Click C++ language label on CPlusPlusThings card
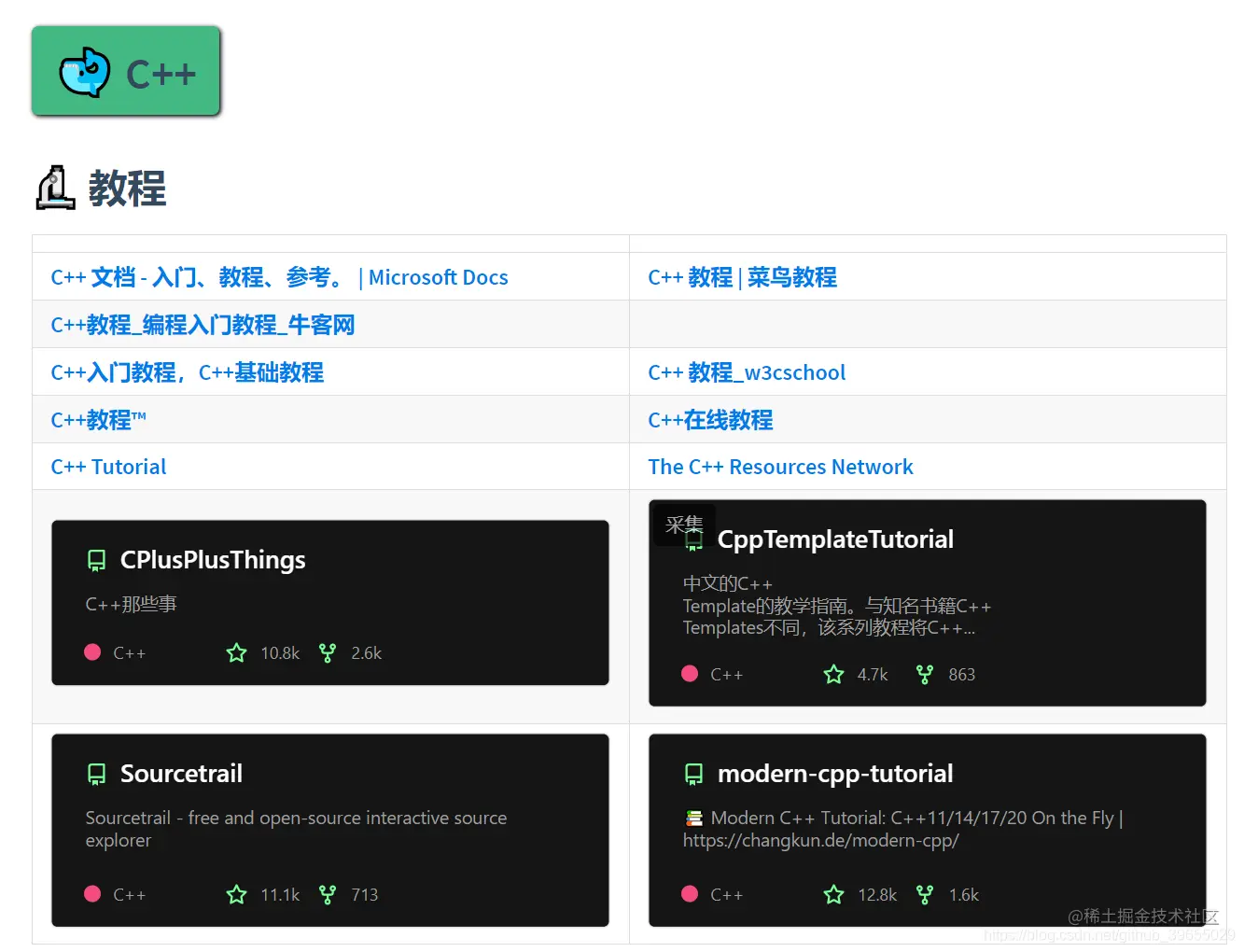This screenshot has height=952, width=1244. (x=129, y=653)
